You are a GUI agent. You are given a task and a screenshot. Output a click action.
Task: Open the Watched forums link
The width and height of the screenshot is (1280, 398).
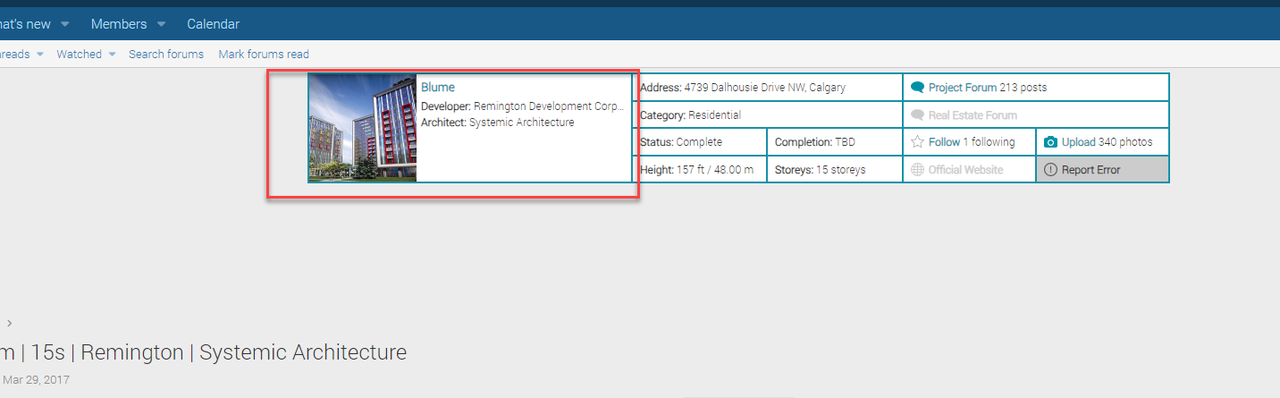79,54
